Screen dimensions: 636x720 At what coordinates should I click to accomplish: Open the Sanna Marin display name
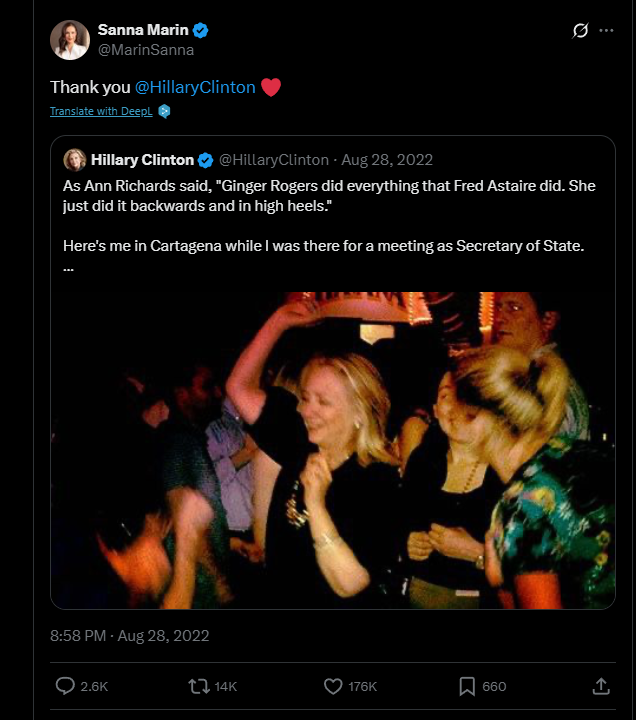(x=141, y=30)
